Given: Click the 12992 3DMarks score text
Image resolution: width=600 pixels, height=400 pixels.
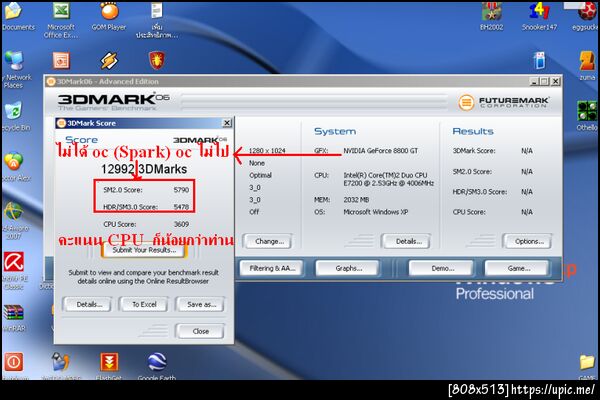Looking at the screenshot, I should [x=144, y=169].
